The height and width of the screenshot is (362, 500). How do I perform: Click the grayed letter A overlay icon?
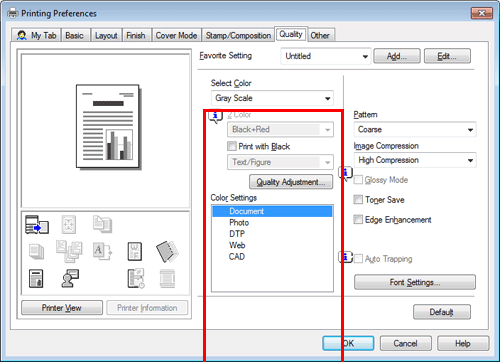(x=102, y=251)
